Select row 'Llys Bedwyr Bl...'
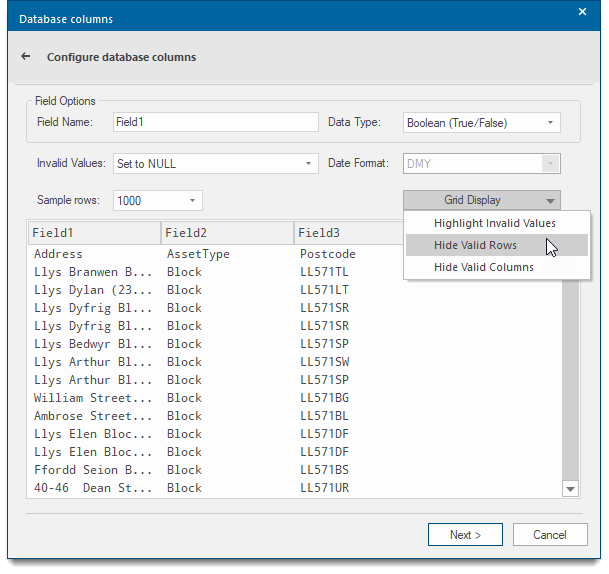The image size is (609, 574). (x=92, y=344)
